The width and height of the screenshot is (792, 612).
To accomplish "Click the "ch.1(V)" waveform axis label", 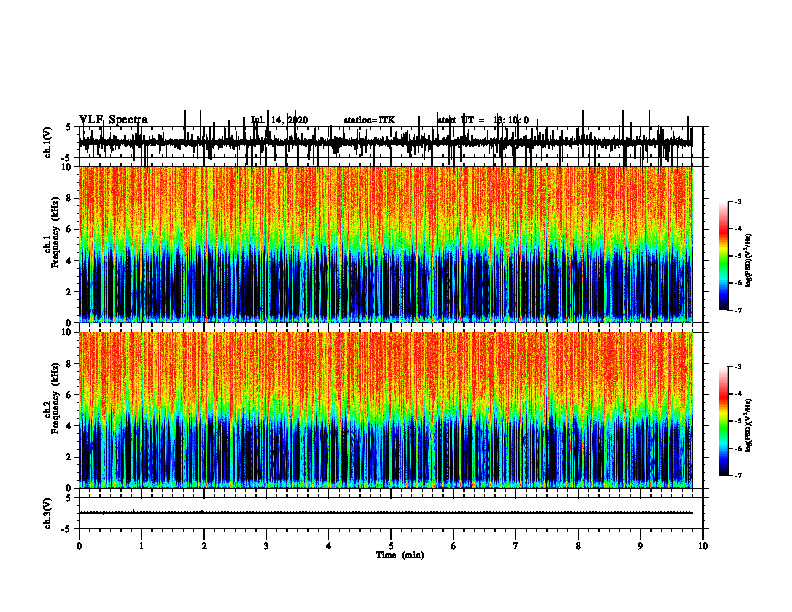I will 48,142.
